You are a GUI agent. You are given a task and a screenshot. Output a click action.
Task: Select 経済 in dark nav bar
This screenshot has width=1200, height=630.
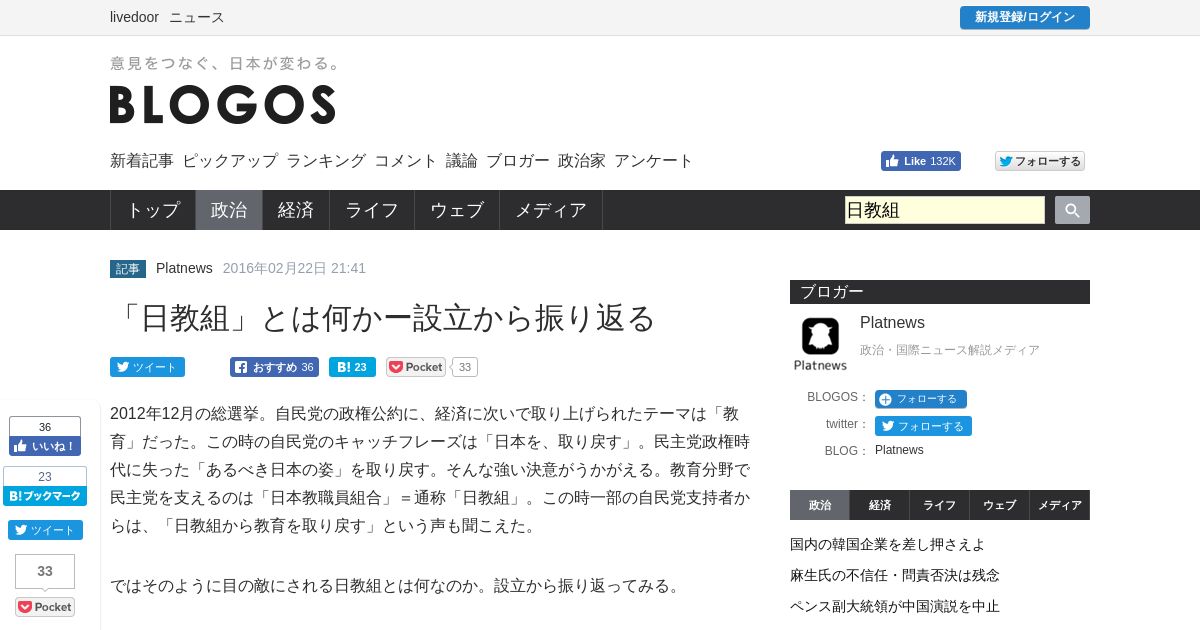click(296, 210)
